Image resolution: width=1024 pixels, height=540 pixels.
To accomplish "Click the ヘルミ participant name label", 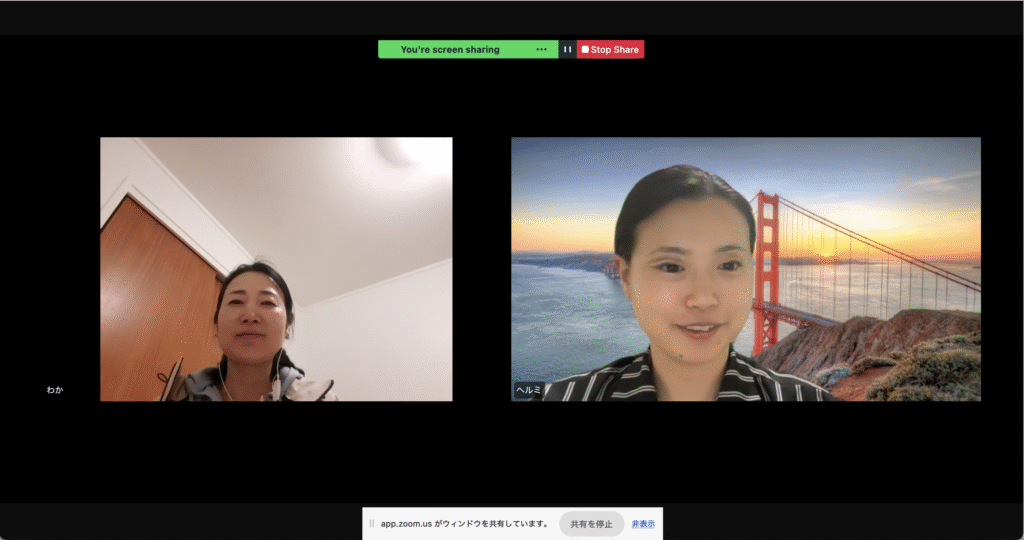I will pyautogui.click(x=527, y=390).
